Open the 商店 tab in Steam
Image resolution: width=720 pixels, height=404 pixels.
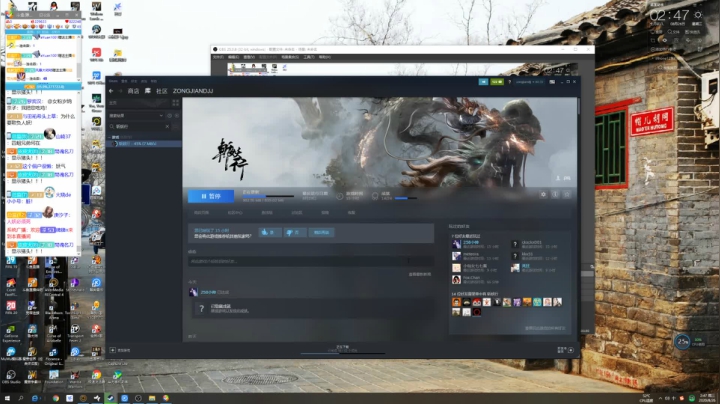tap(133, 91)
